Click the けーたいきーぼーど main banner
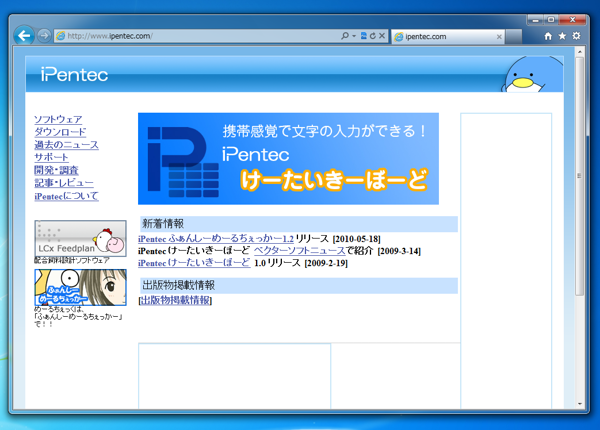Image resolution: width=600 pixels, height=430 pixels. point(288,158)
